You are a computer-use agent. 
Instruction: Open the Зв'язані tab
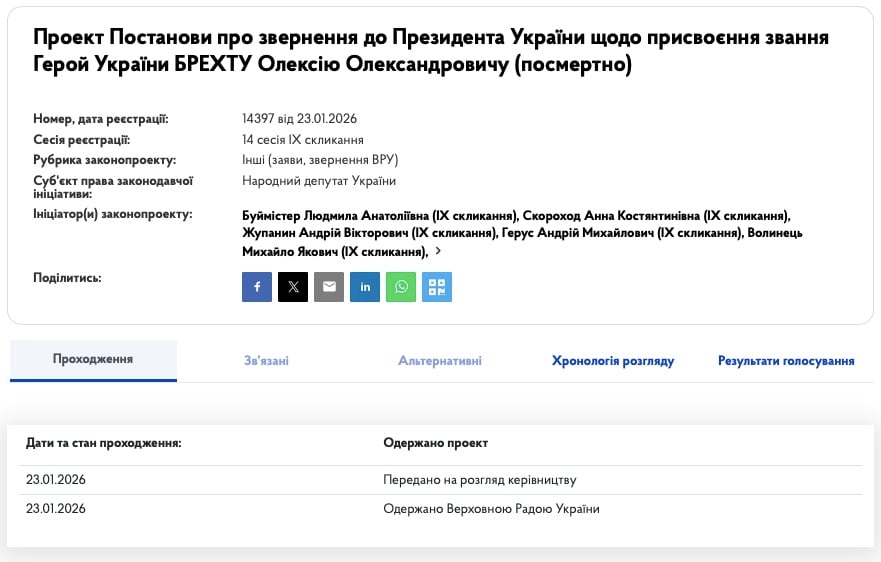(x=266, y=361)
